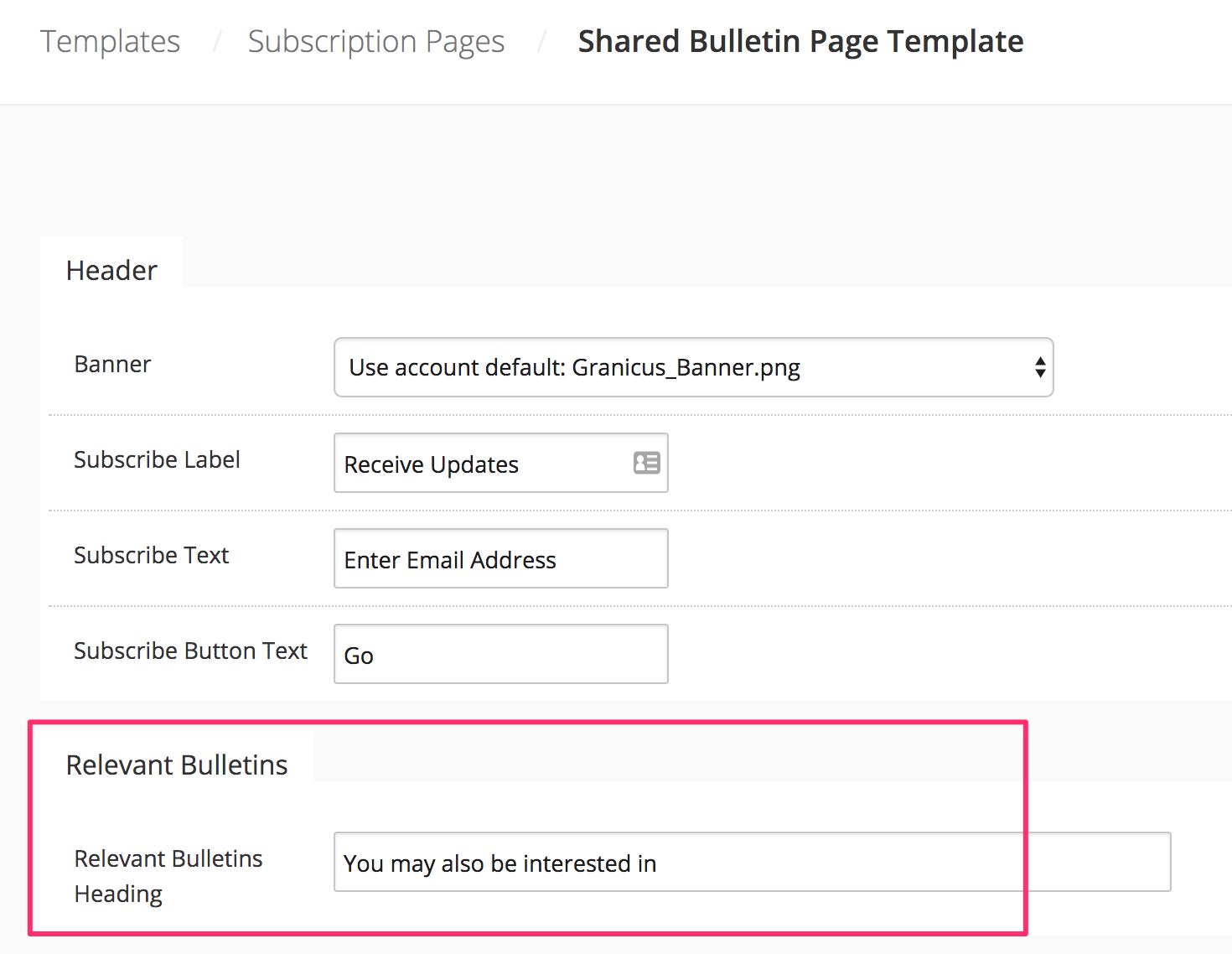Image resolution: width=1232 pixels, height=954 pixels.
Task: Open Subscription Pages from the breadcrumb
Action: click(x=375, y=40)
